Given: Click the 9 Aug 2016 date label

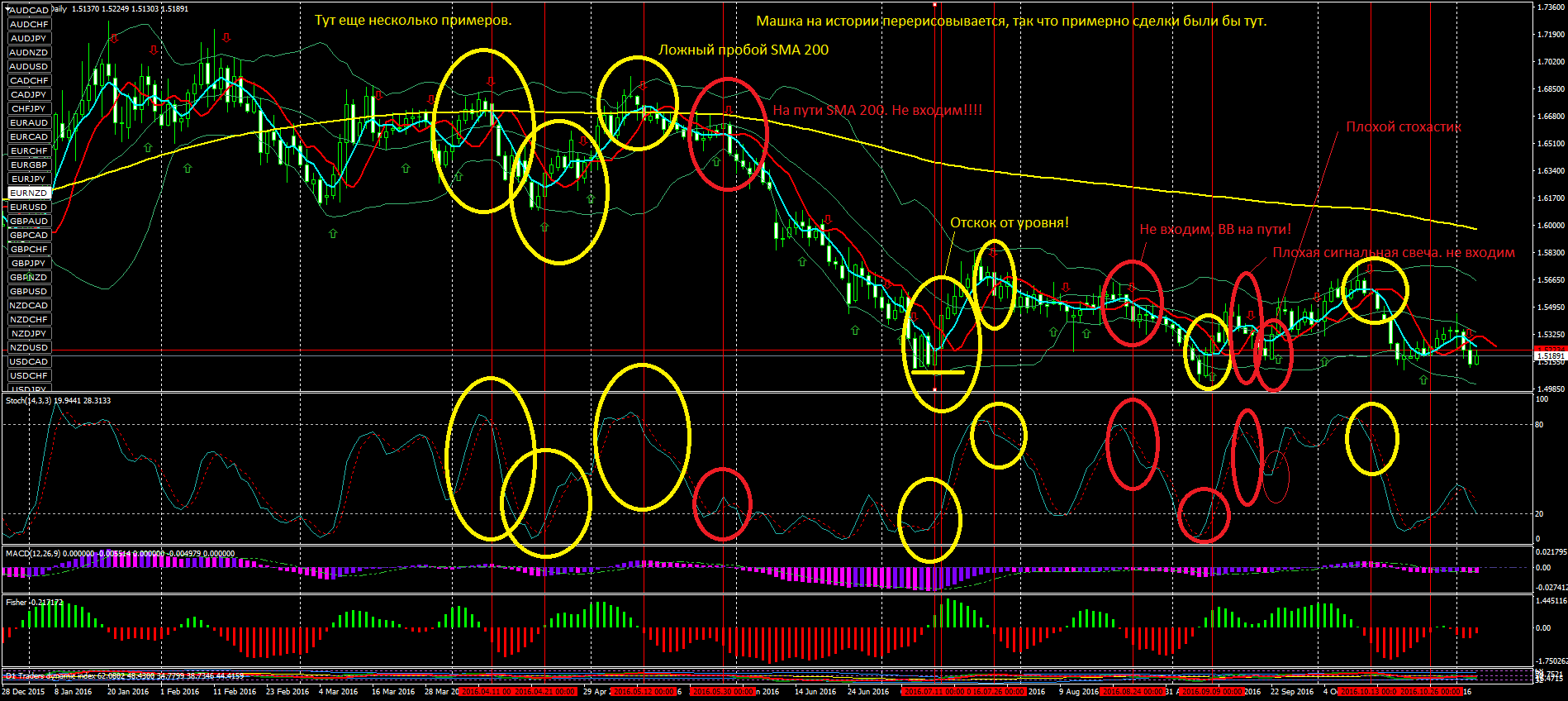Looking at the screenshot, I should click(x=1079, y=691).
